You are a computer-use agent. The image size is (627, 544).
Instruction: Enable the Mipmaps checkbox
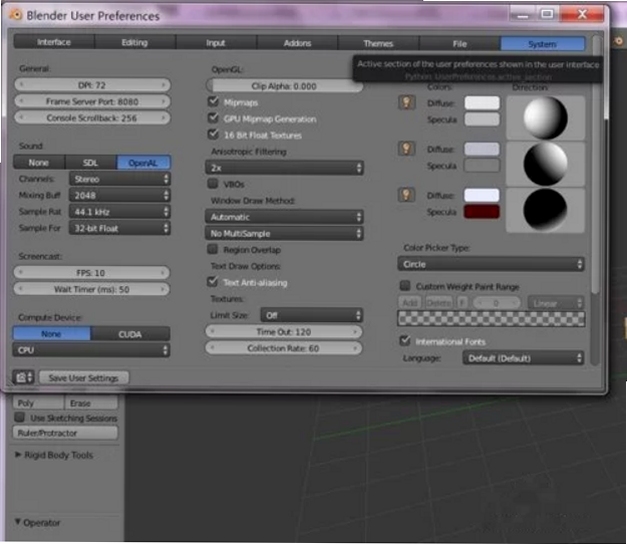tap(213, 102)
